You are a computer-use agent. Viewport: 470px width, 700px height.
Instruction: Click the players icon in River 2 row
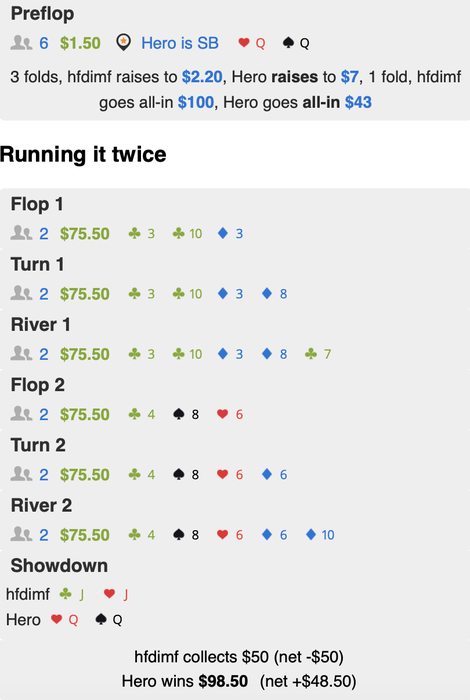coord(21,534)
